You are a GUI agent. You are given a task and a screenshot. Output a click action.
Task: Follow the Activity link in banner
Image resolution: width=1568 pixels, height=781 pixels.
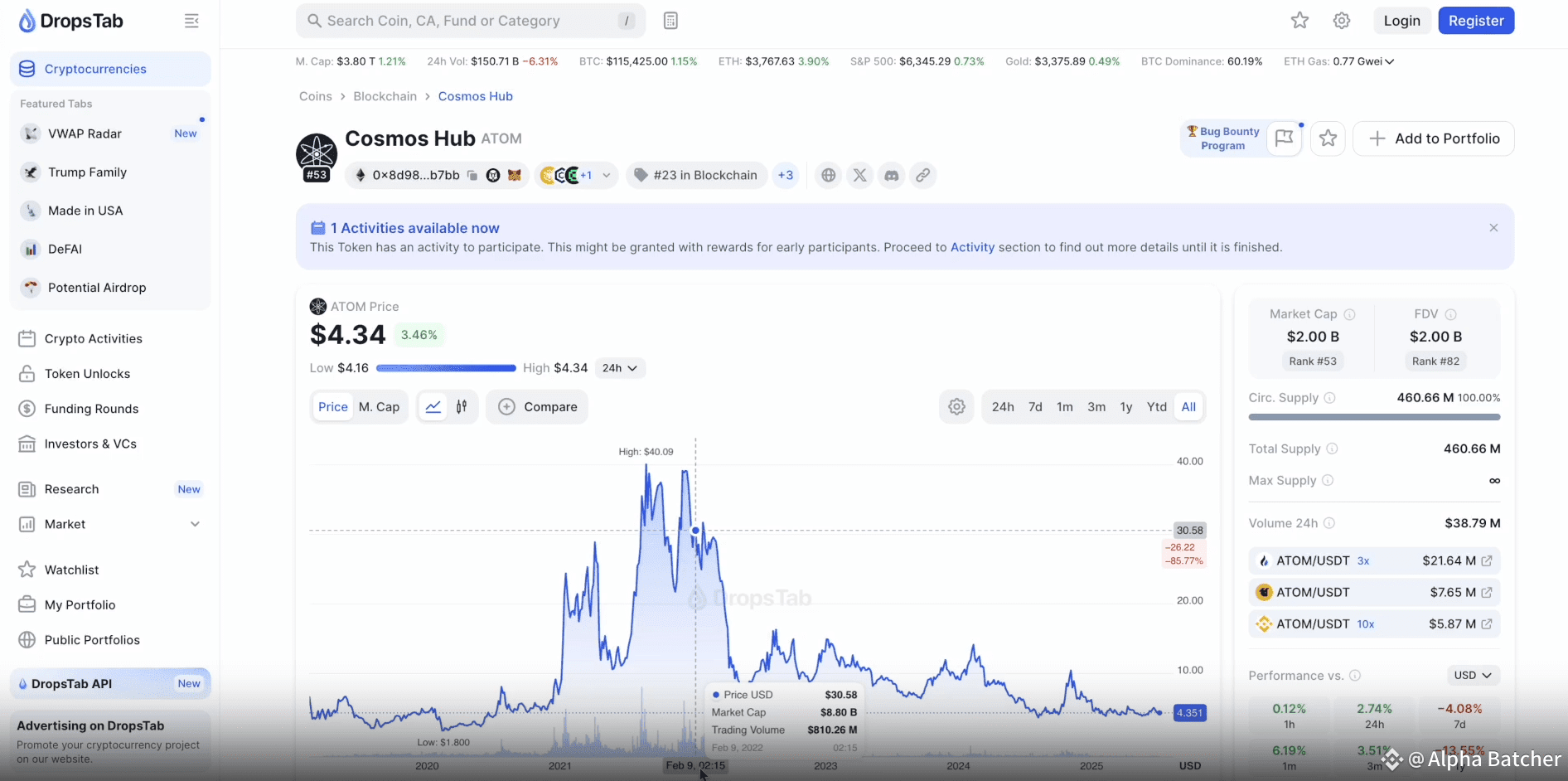pos(972,247)
